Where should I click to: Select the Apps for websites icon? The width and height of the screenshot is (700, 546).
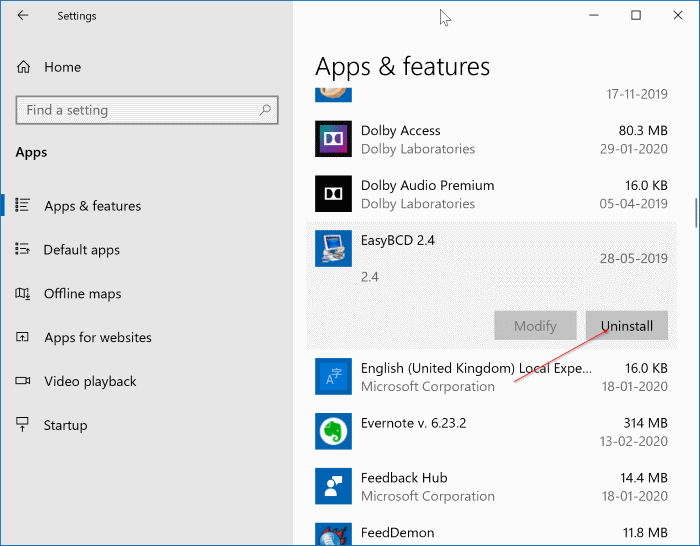[x=22, y=337]
